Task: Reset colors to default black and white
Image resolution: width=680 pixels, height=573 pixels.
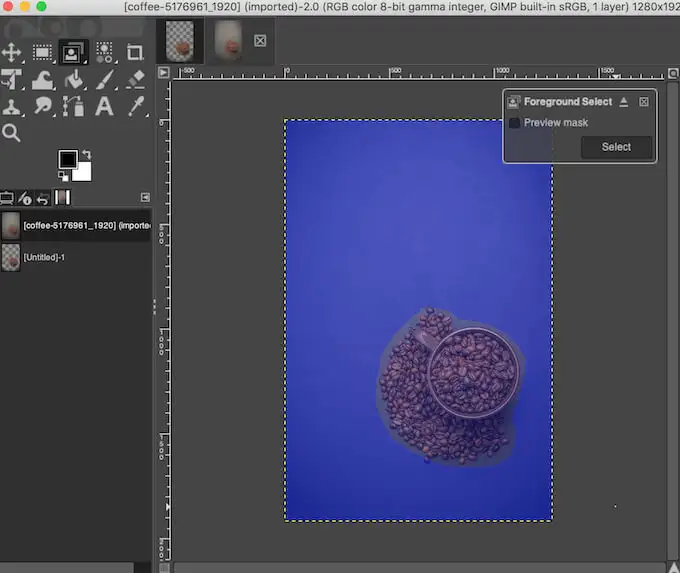Action: 63,176
